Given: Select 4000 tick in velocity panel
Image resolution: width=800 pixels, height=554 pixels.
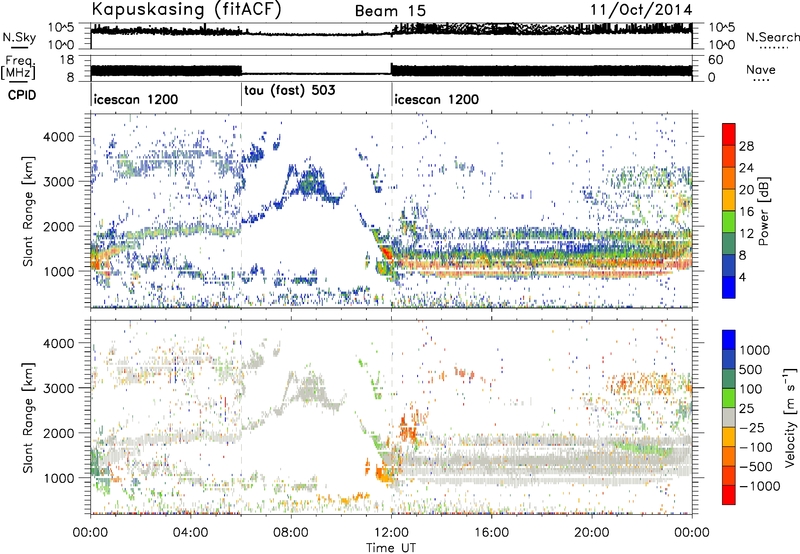Looking at the screenshot, I should (58, 343).
